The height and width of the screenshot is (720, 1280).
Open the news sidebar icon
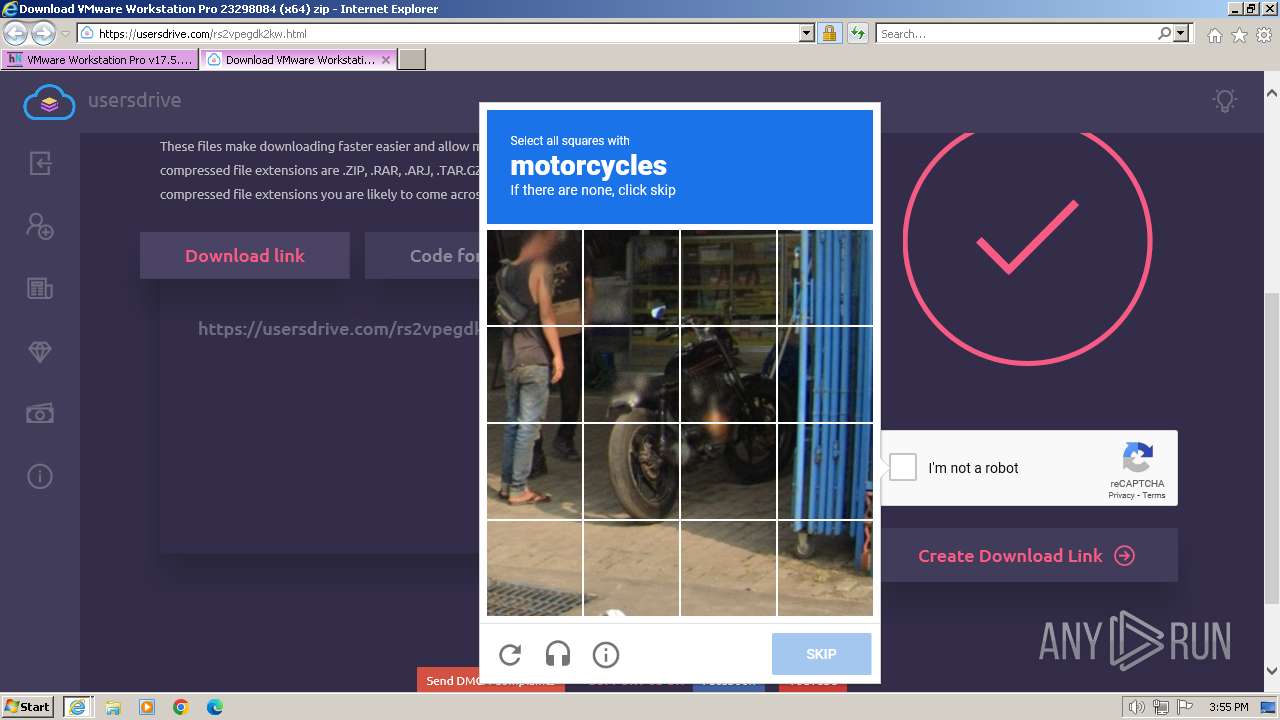coord(40,289)
